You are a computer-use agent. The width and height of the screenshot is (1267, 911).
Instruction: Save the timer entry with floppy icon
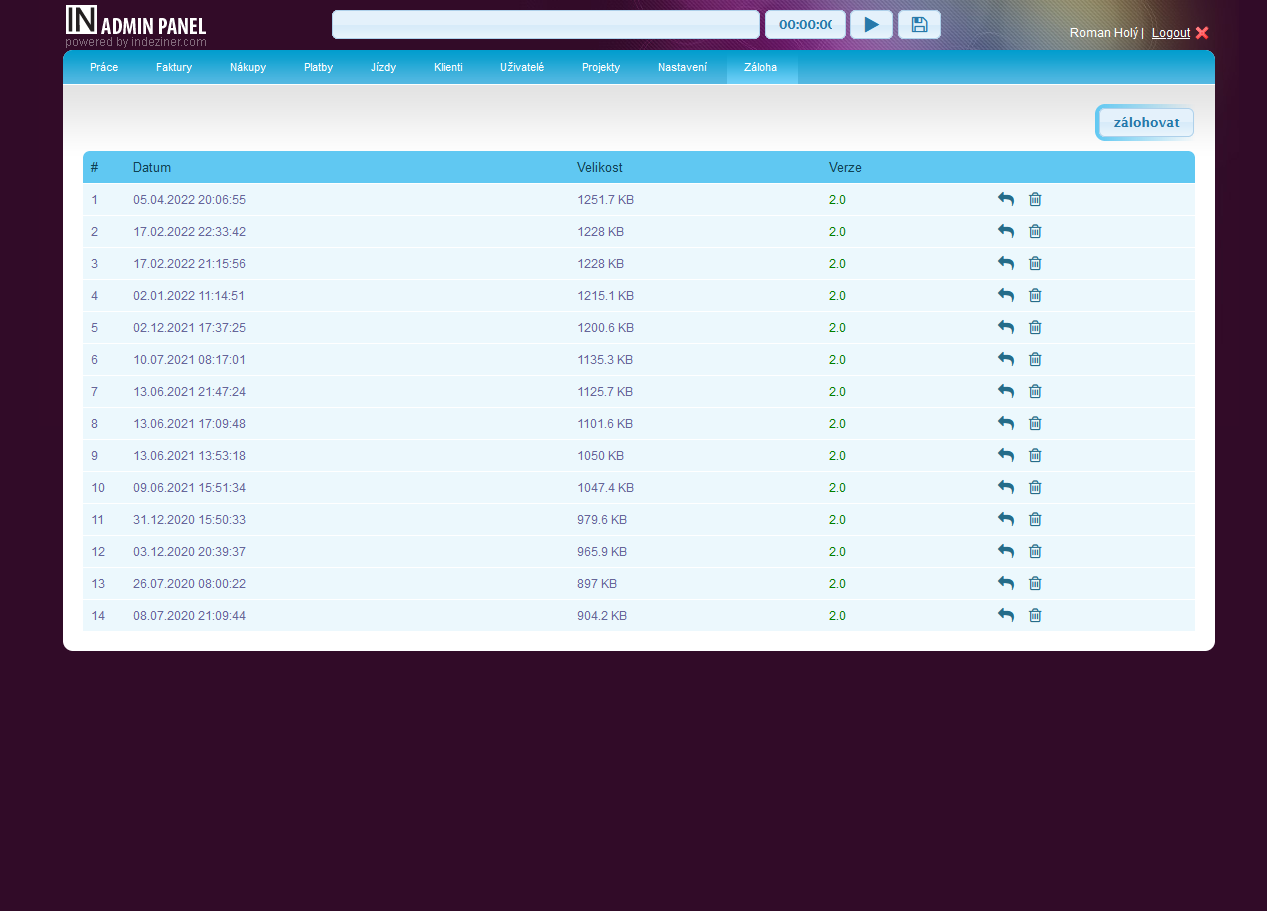(x=919, y=25)
